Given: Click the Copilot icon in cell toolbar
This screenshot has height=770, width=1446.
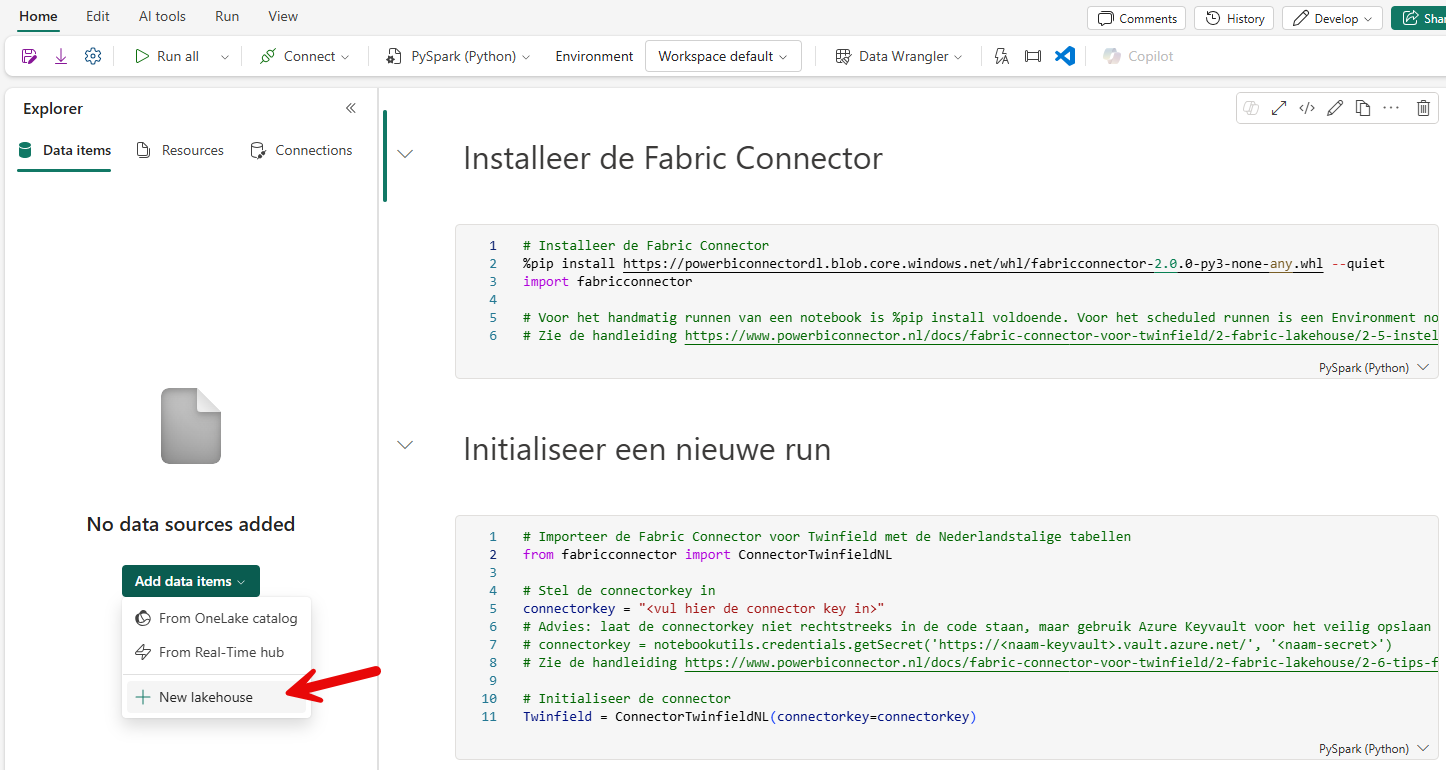Looking at the screenshot, I should pyautogui.click(x=1251, y=108).
